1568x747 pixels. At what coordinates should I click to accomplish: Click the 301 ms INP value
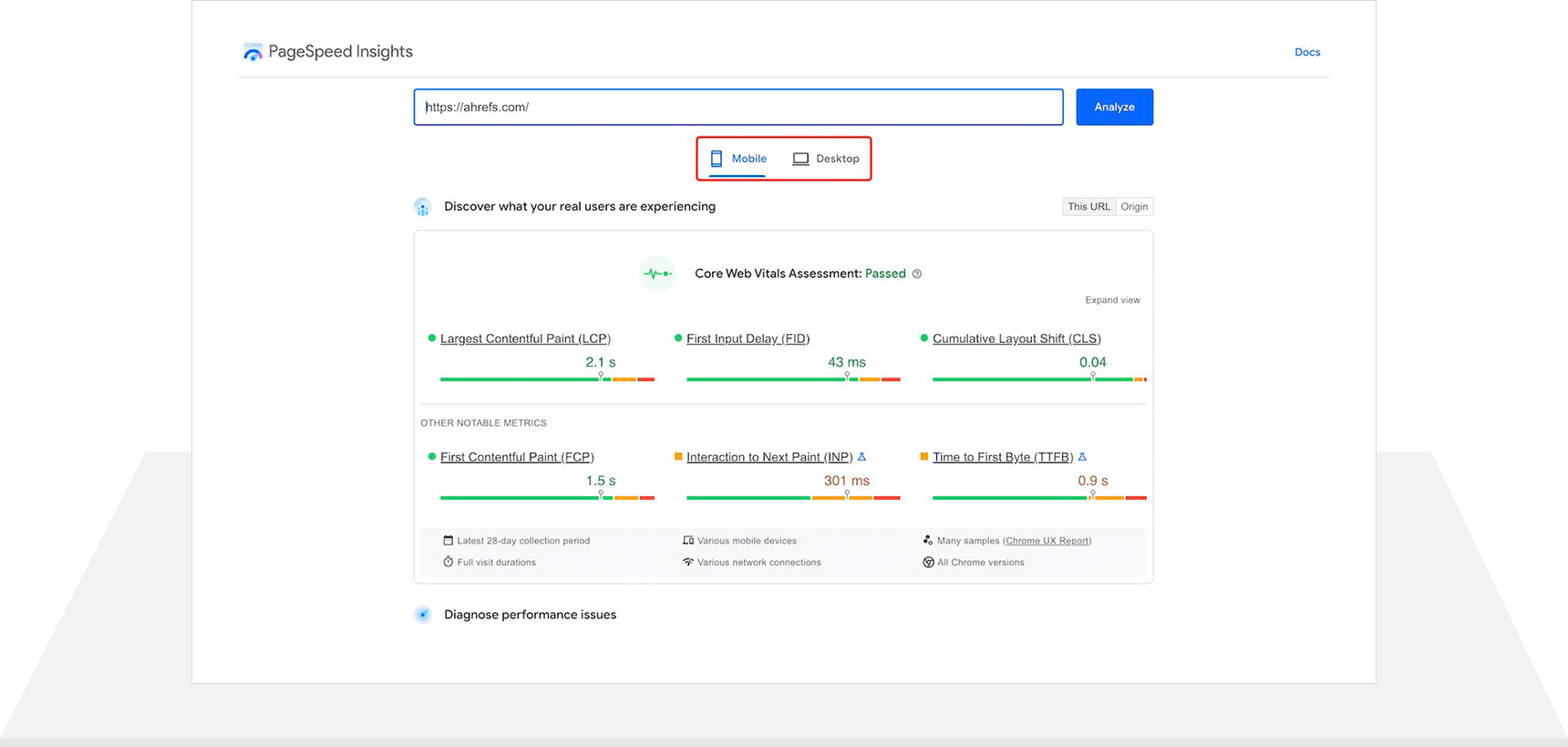point(847,481)
